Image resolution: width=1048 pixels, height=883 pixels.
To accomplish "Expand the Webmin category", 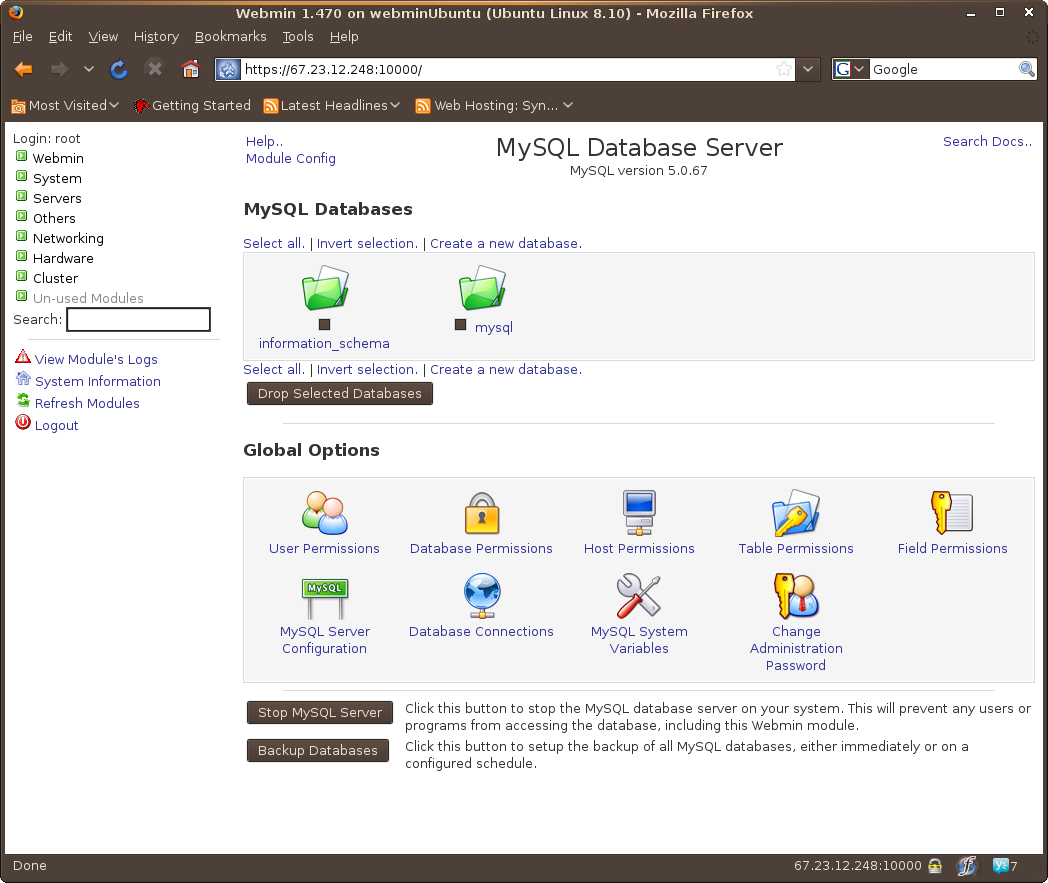I will (21, 156).
